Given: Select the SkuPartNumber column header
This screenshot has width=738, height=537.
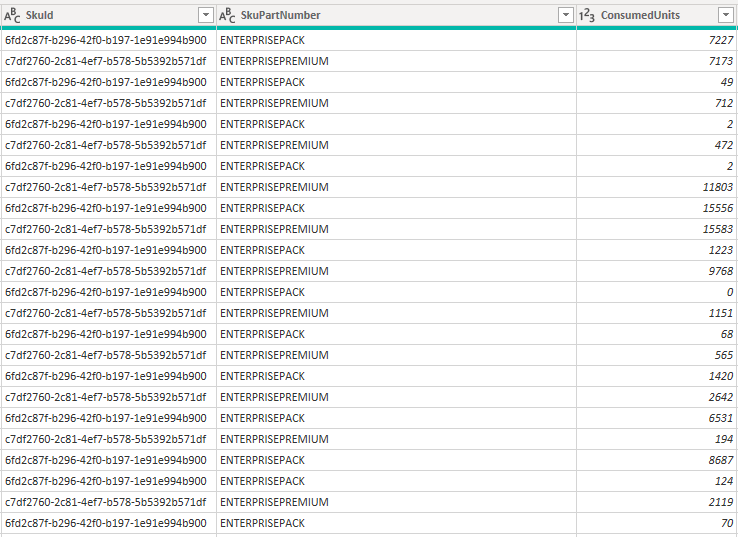Looking at the screenshot, I should click(x=396, y=15).
